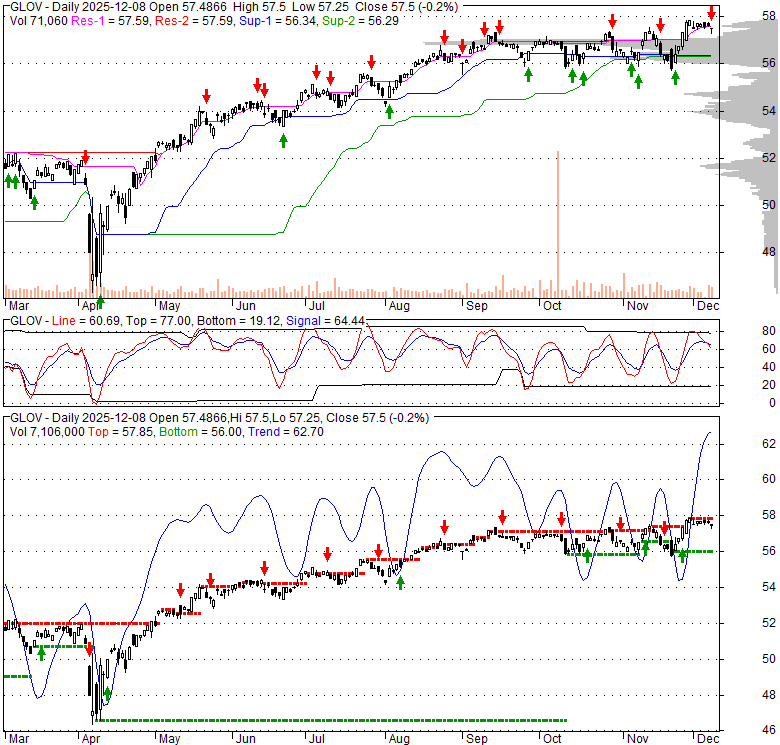Viewport: 780px width, 745px height.
Task: Click the red arrow above the late August candles in the bottom chart
Action: click(444, 526)
